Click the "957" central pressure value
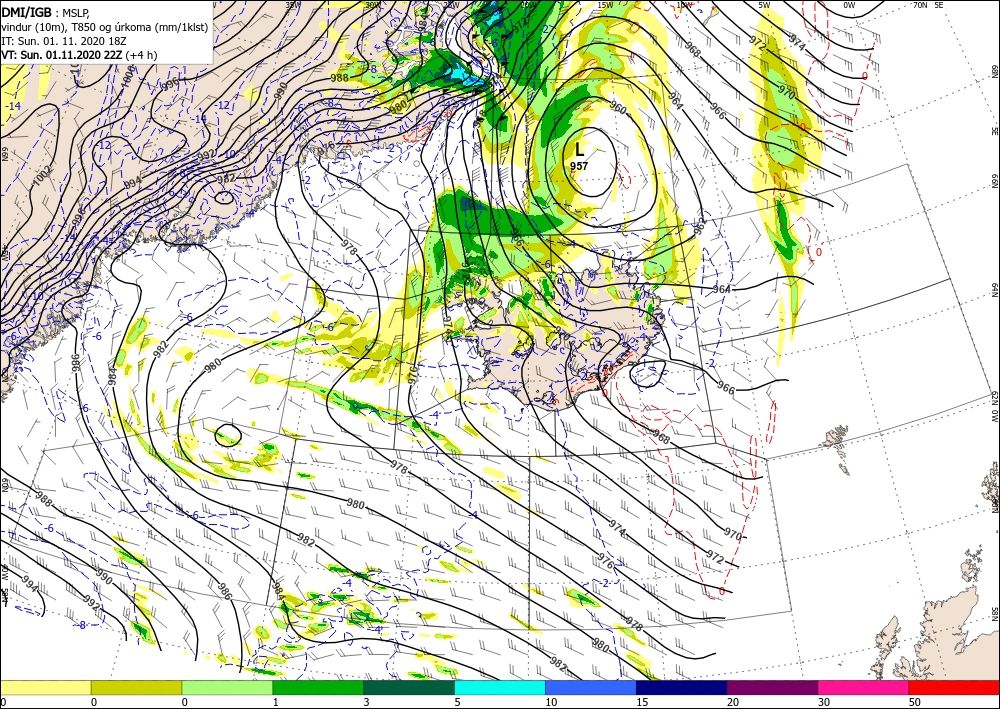The height and width of the screenshot is (709, 1000). pyautogui.click(x=579, y=166)
